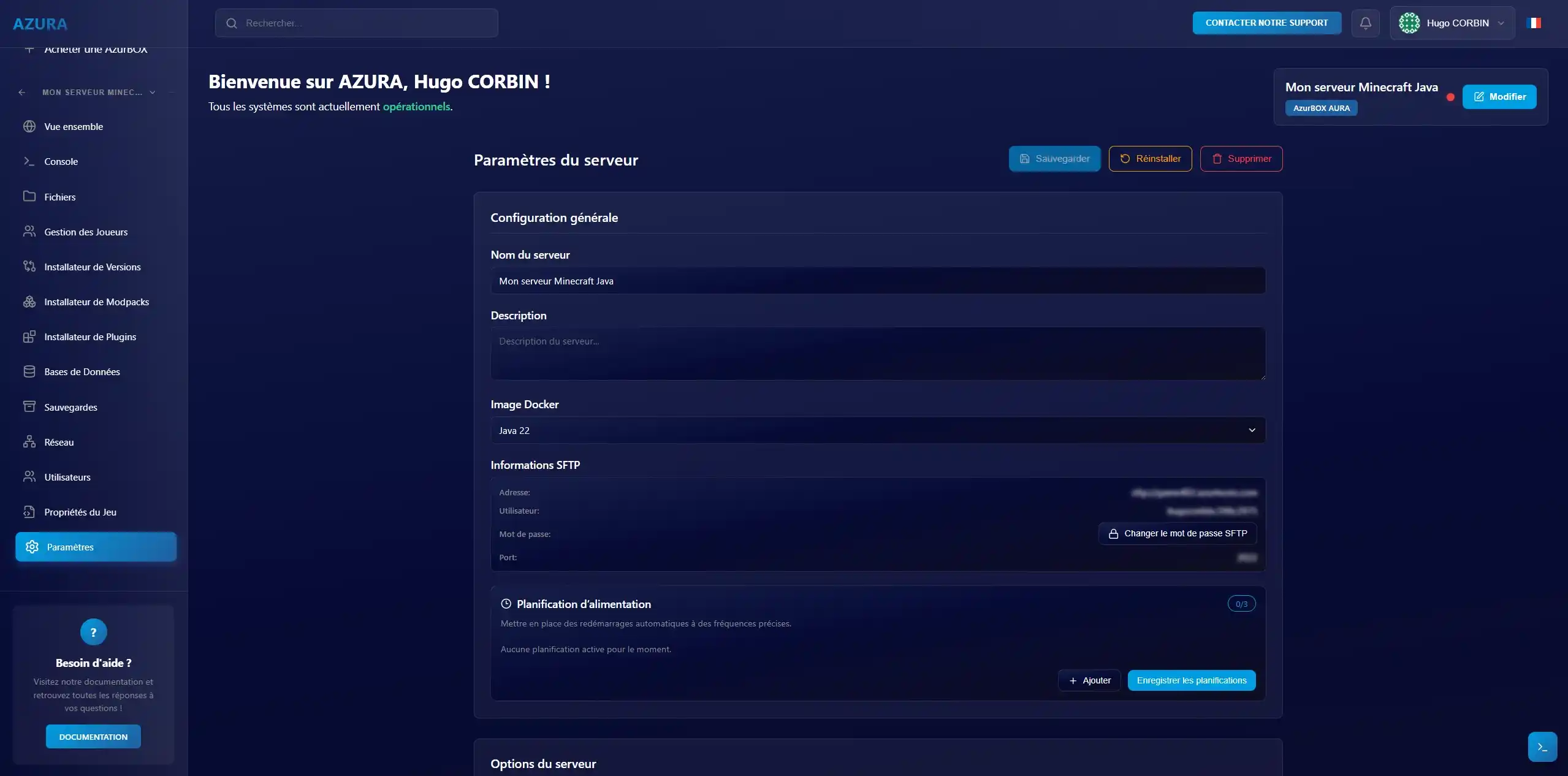Click Hugo CORBIN's avatar icon
Image resolution: width=1568 pixels, height=776 pixels.
(x=1409, y=23)
